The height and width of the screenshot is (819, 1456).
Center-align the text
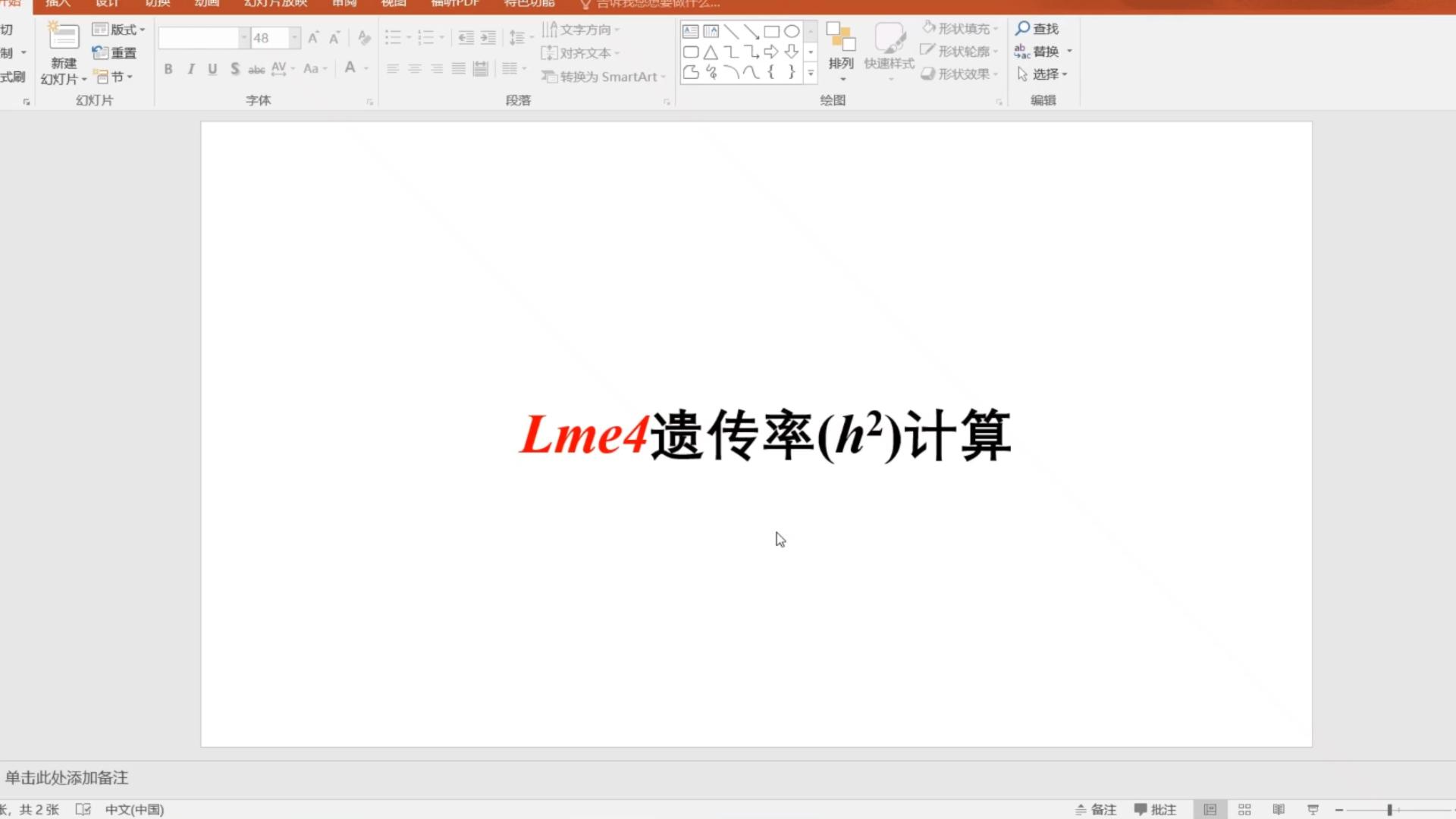[x=415, y=69]
